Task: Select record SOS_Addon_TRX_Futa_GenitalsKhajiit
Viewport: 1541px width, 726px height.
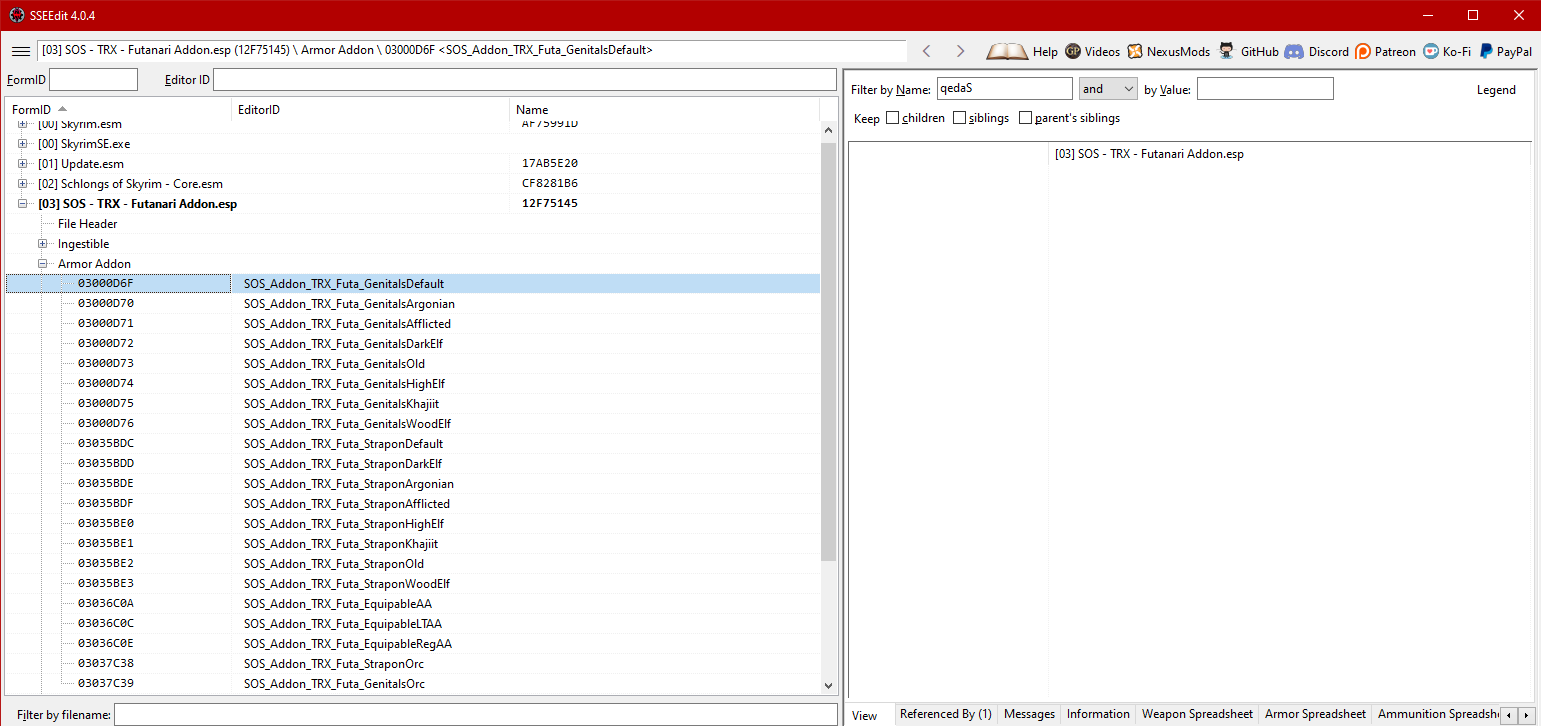Action: (412, 404)
